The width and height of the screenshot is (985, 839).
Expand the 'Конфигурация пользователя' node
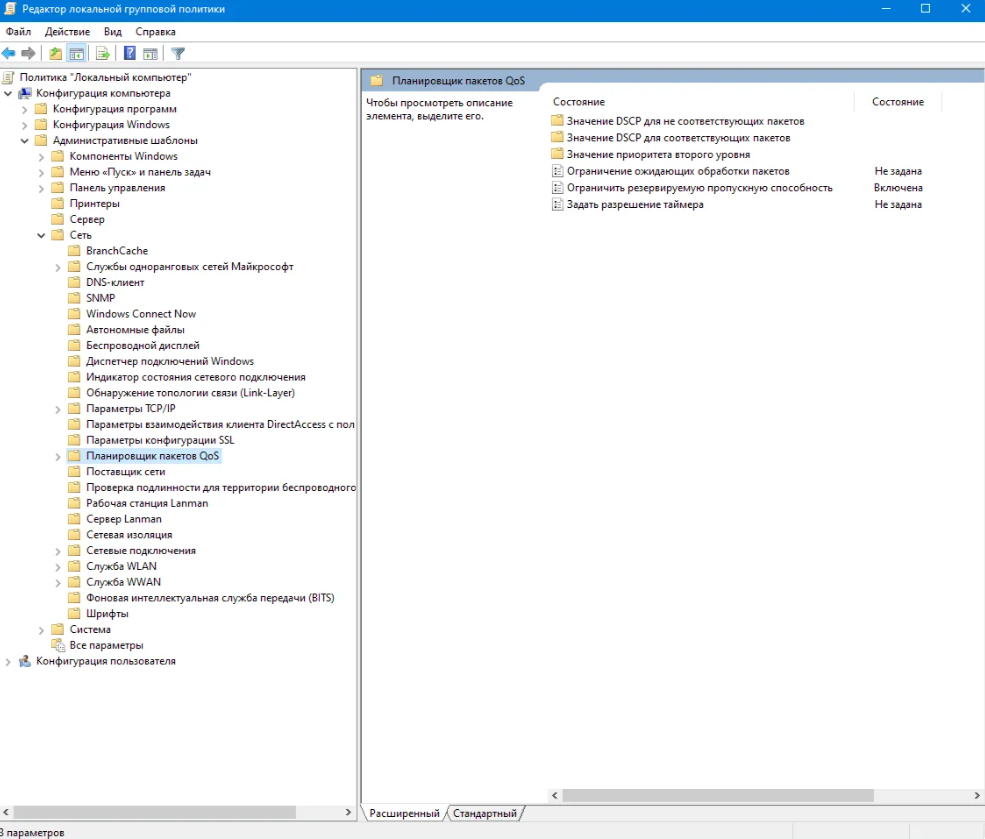[8, 661]
